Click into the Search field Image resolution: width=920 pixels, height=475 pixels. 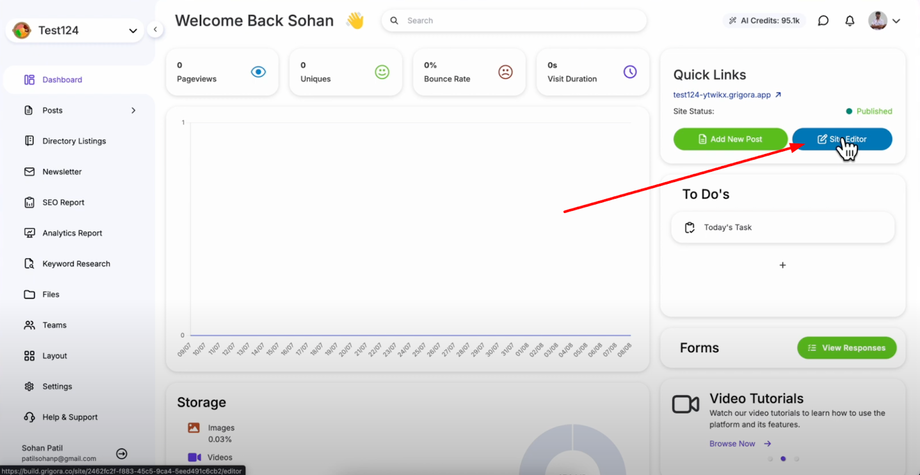[514, 21]
